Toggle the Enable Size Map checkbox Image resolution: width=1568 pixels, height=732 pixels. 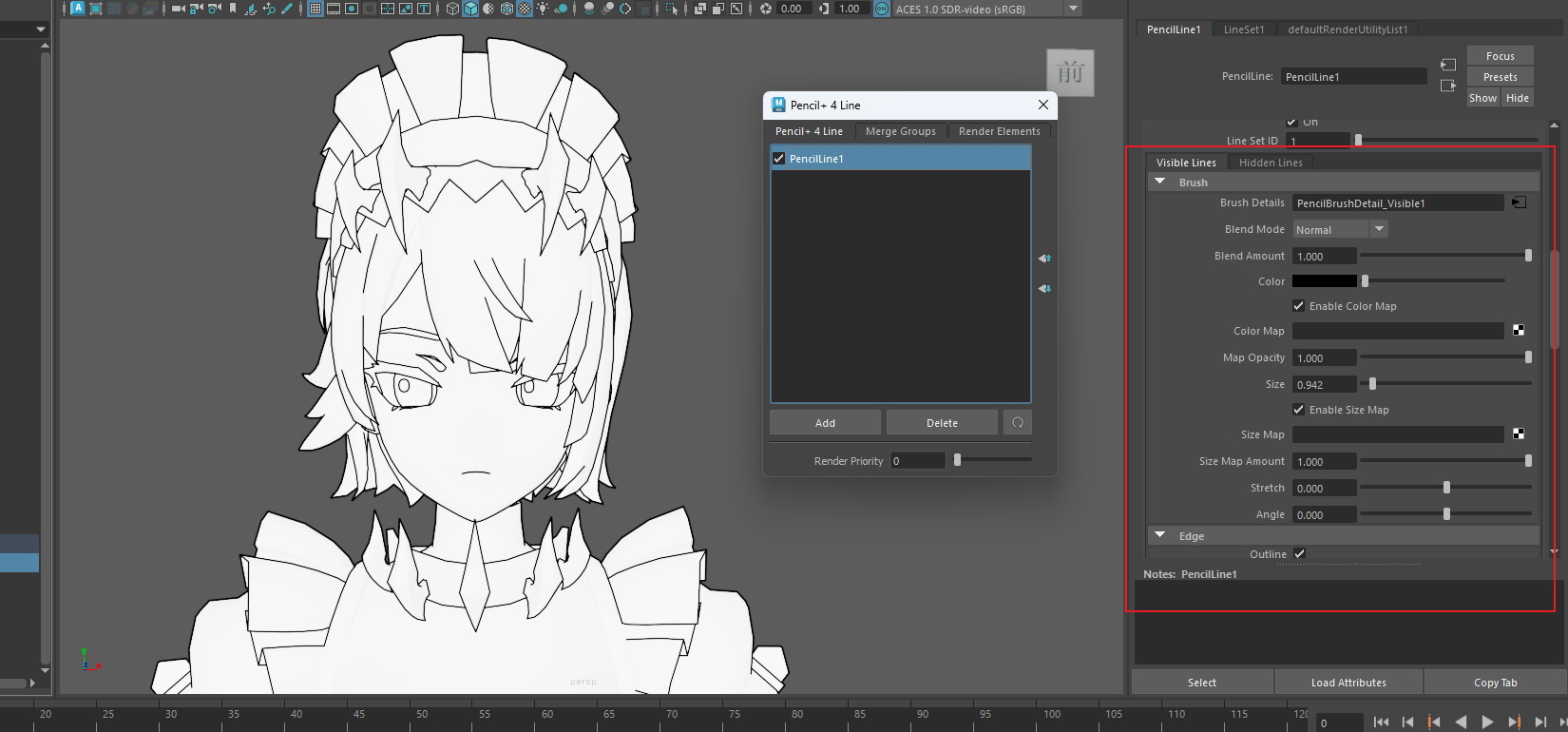(x=1298, y=410)
